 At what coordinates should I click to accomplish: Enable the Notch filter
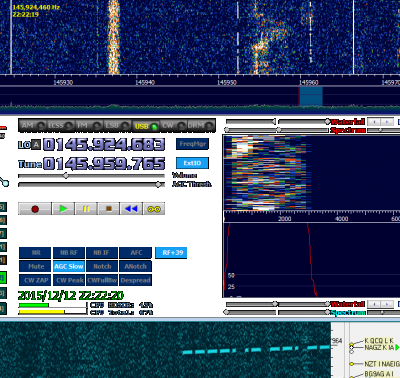(x=102, y=266)
